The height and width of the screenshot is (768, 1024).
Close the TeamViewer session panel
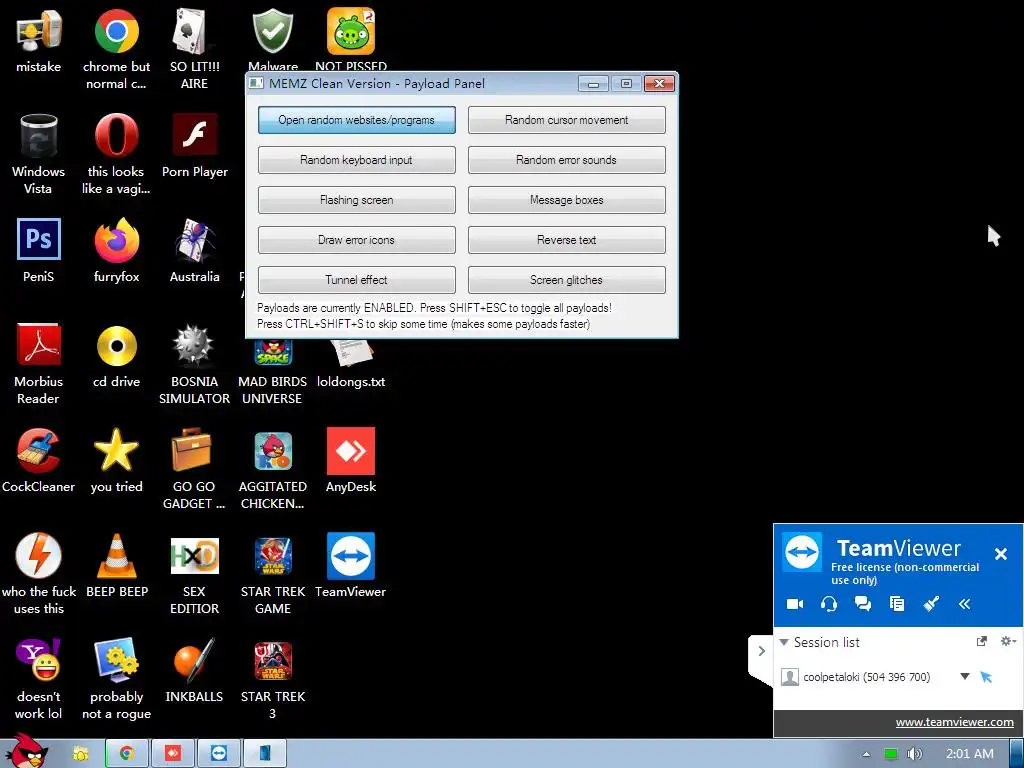click(x=1000, y=554)
